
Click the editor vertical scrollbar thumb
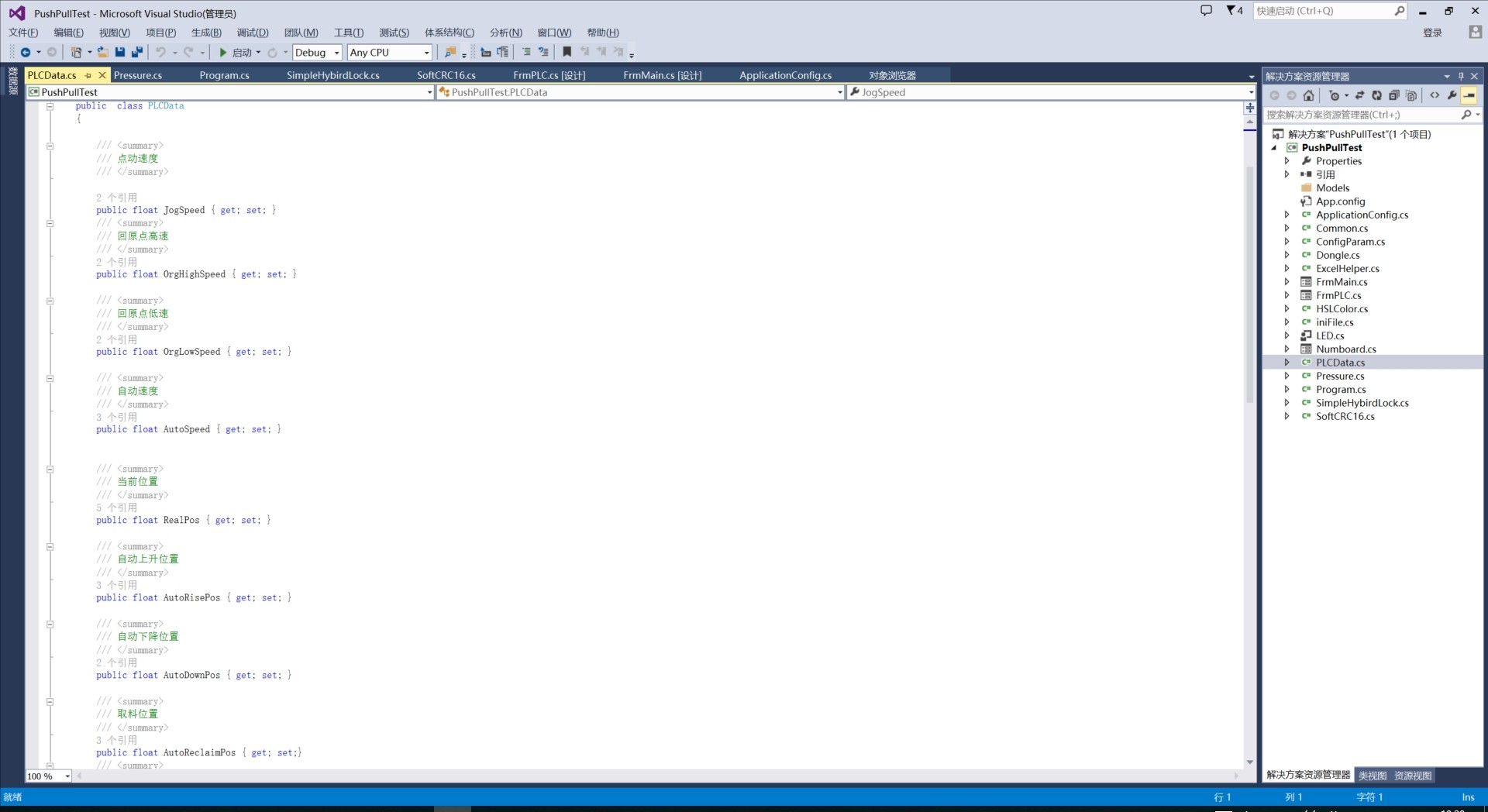pos(1250,284)
